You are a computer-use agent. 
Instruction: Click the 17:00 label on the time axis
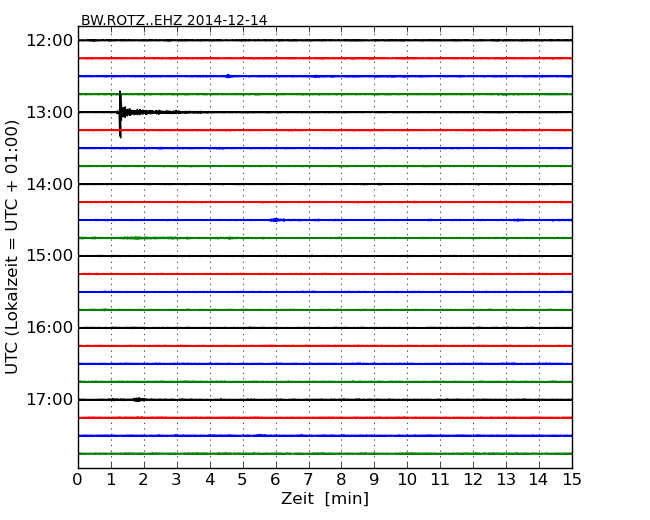[x=50, y=400]
